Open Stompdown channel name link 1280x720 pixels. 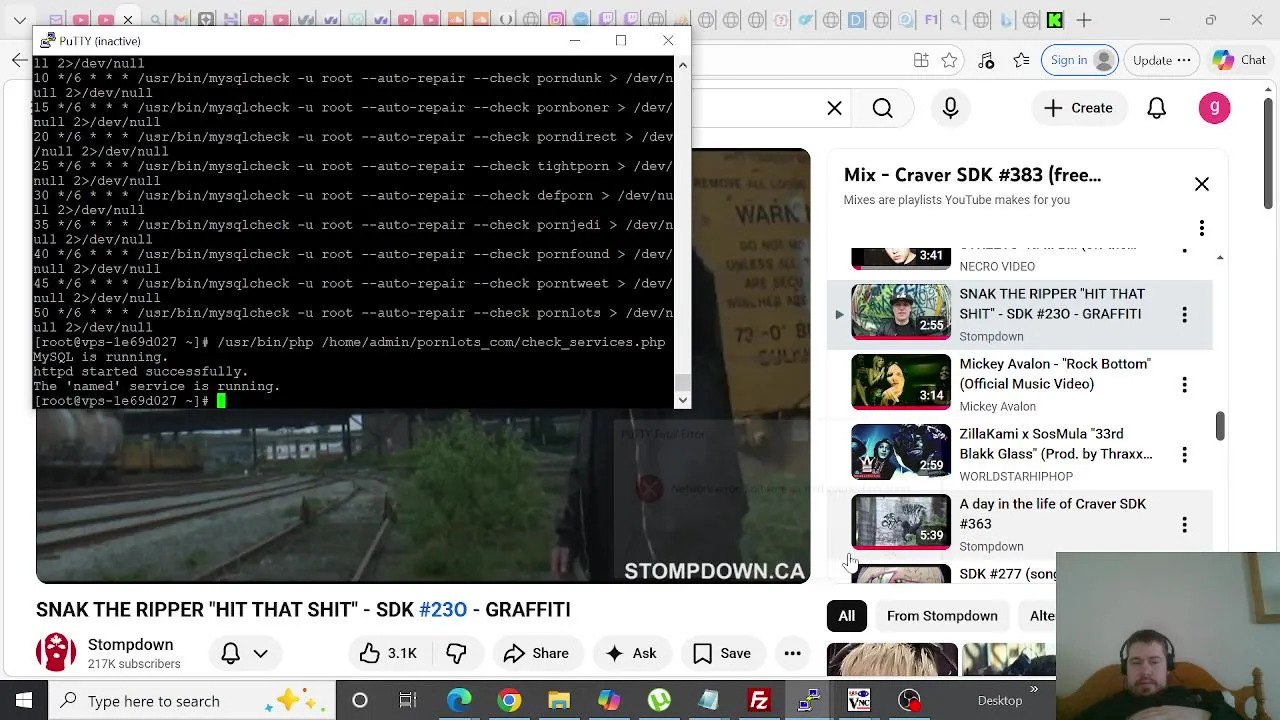click(130, 645)
